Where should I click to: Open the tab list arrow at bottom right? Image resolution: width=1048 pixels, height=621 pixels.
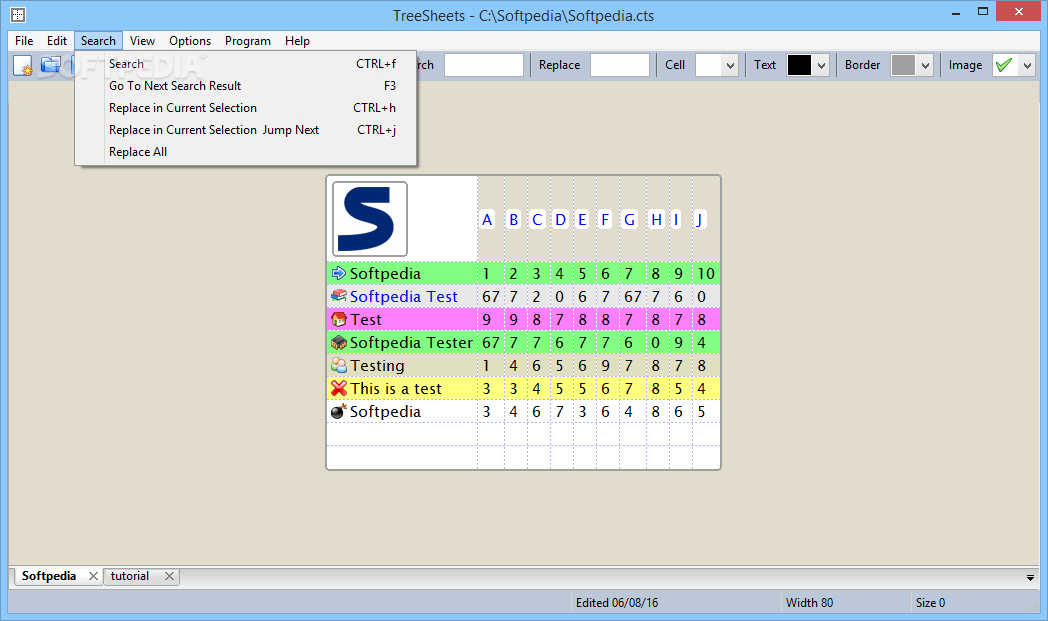tap(1030, 578)
